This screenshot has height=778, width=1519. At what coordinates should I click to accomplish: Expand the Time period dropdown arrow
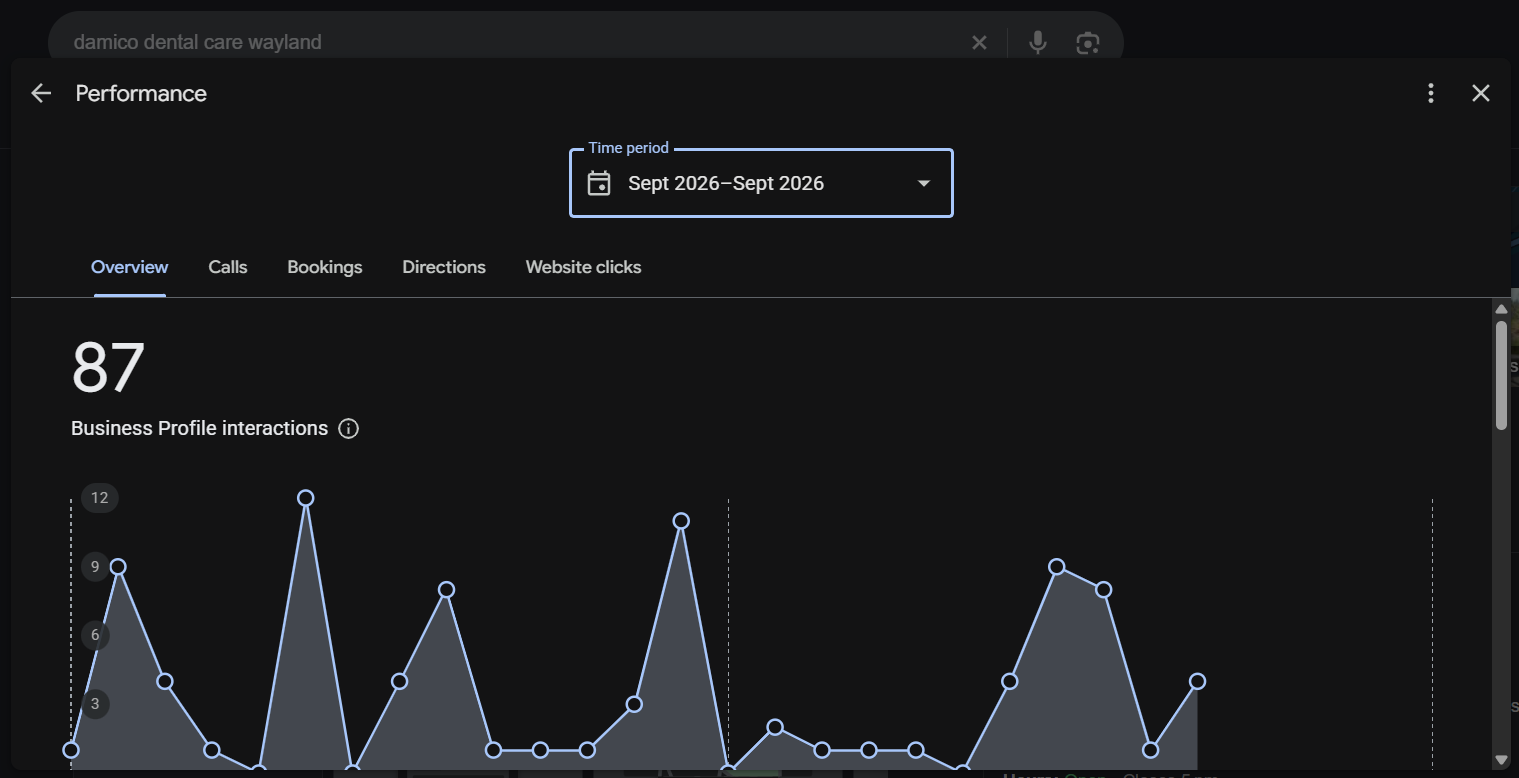click(924, 183)
